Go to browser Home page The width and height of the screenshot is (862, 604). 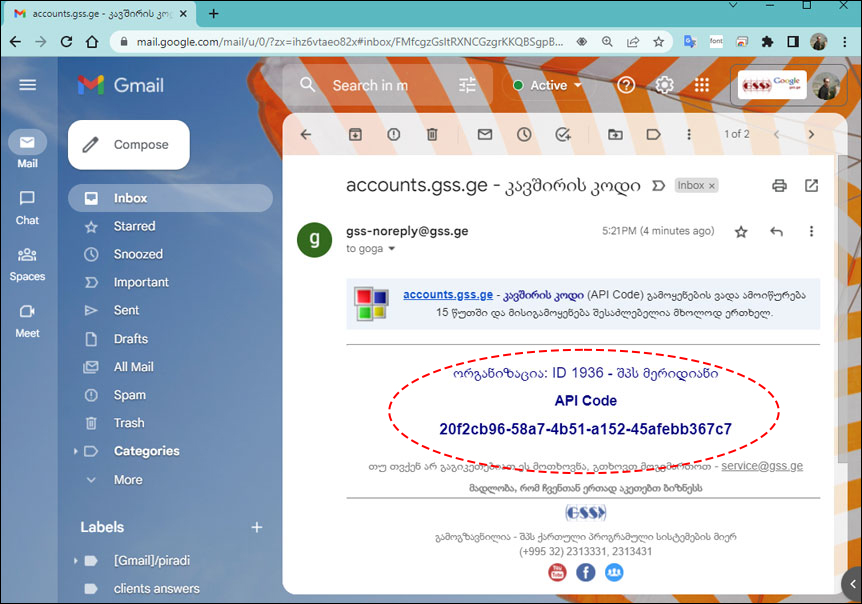92,41
